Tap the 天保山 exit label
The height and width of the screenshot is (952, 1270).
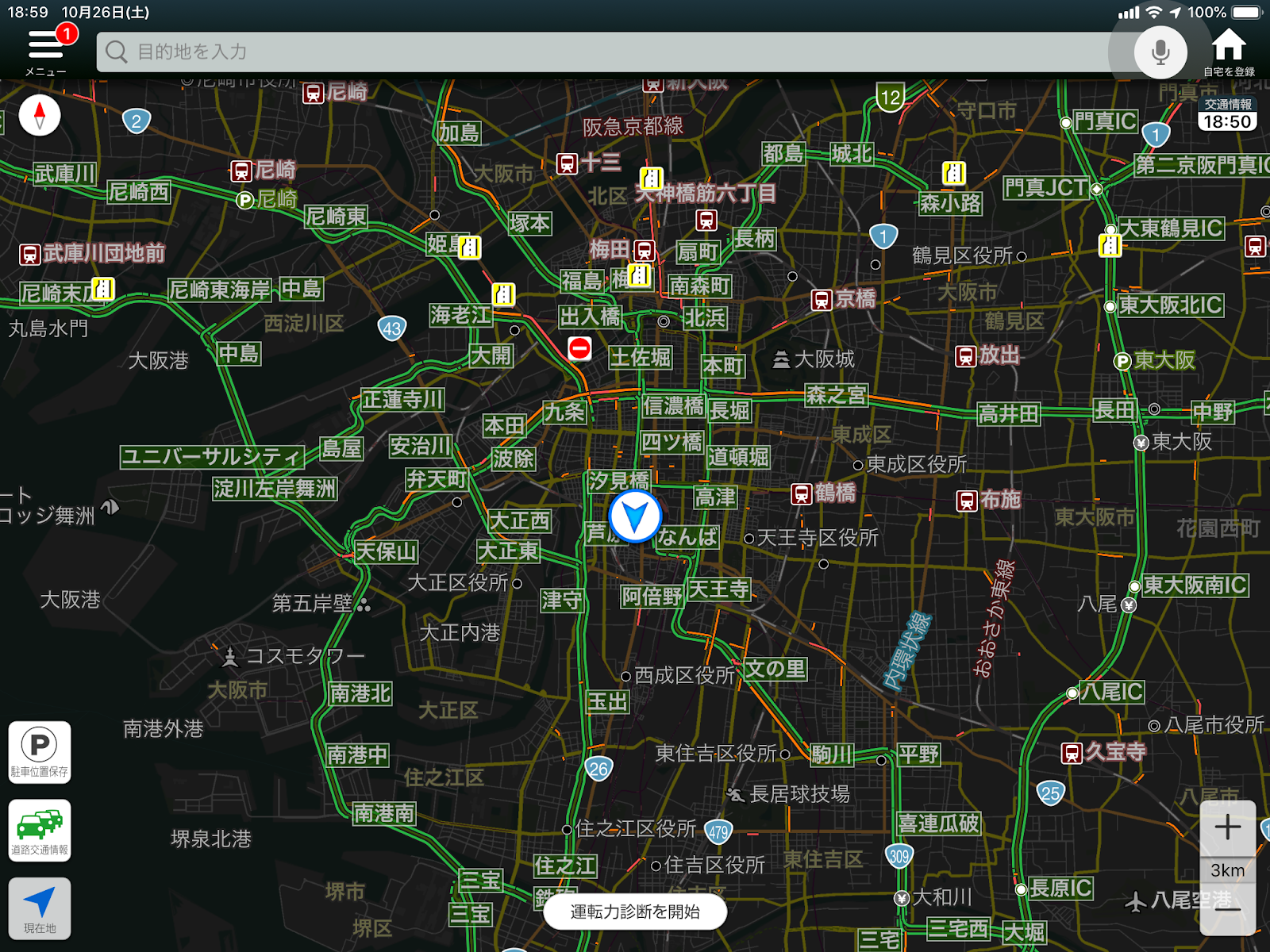tap(386, 551)
